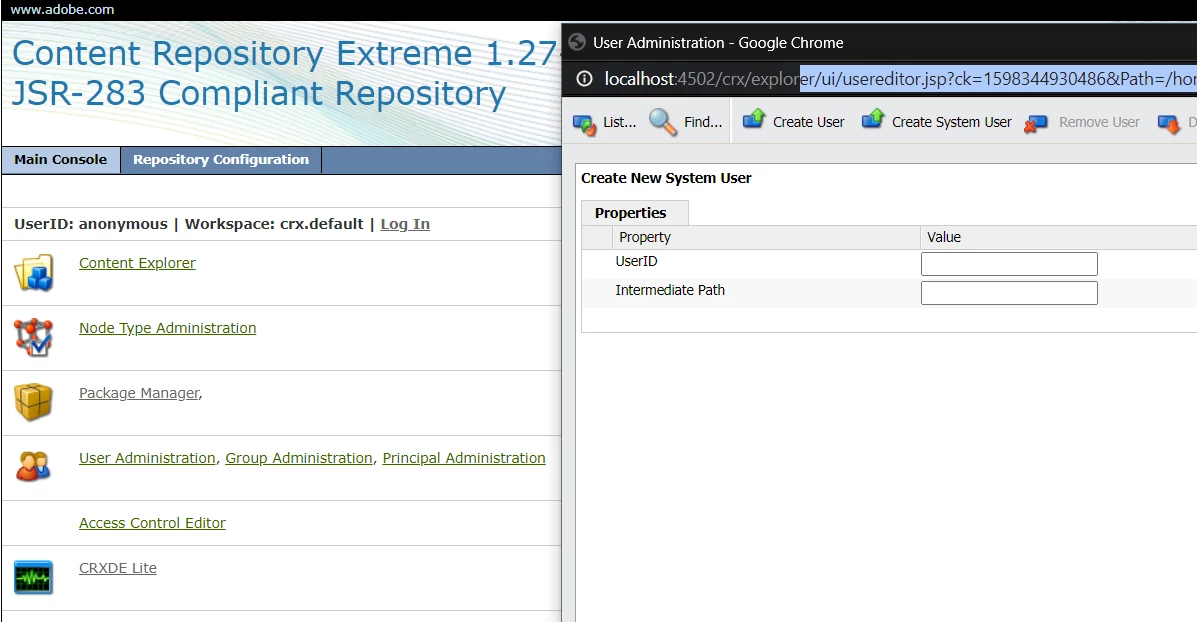This screenshot has height=622, width=1197.
Task: Click the Workspace: crx.default text
Action: pyautogui.click(x=274, y=224)
